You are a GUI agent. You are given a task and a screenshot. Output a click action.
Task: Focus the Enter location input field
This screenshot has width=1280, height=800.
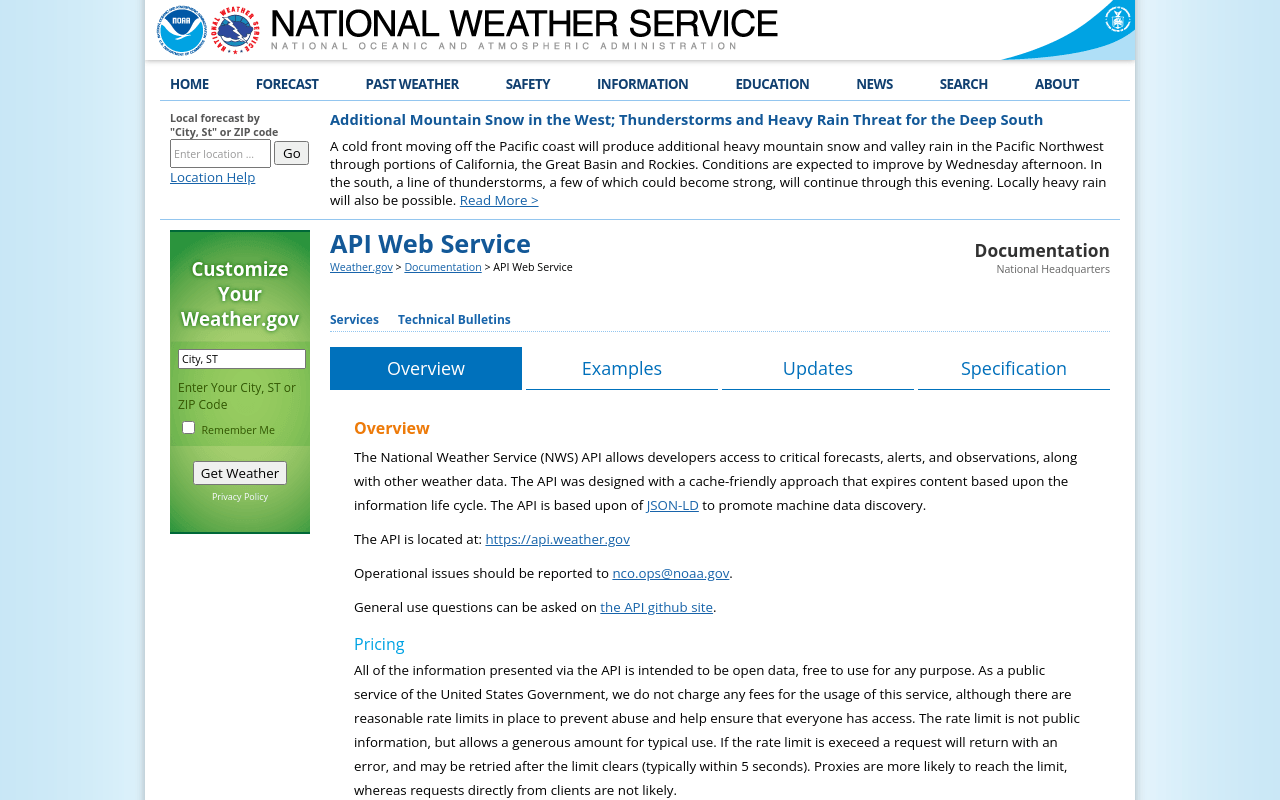tap(220, 153)
